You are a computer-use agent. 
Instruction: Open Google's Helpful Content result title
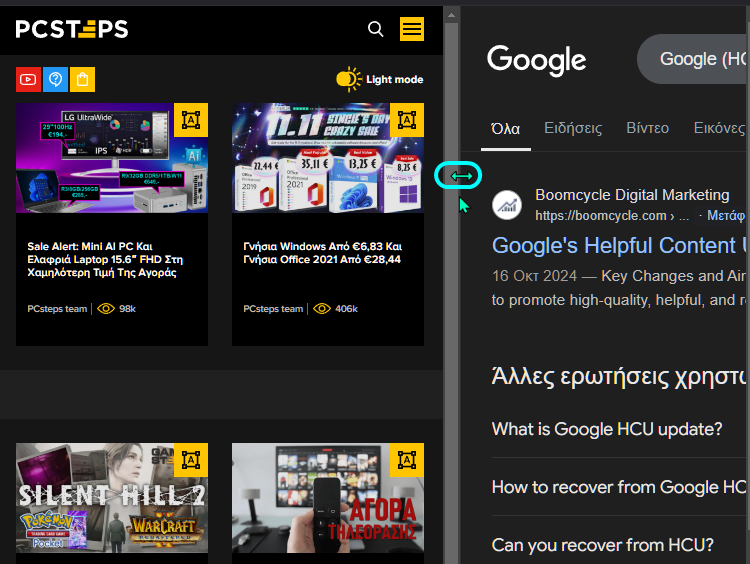[618, 245]
